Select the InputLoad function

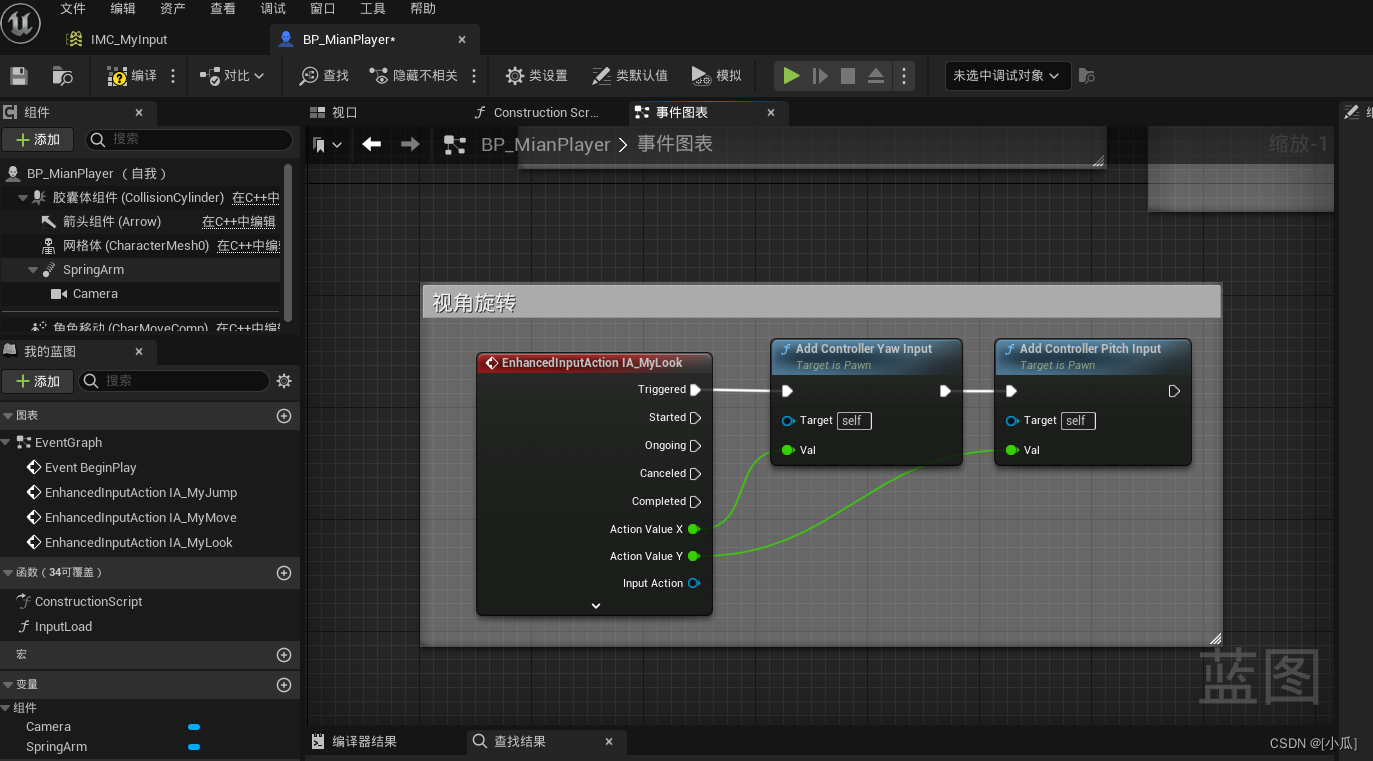pos(63,627)
